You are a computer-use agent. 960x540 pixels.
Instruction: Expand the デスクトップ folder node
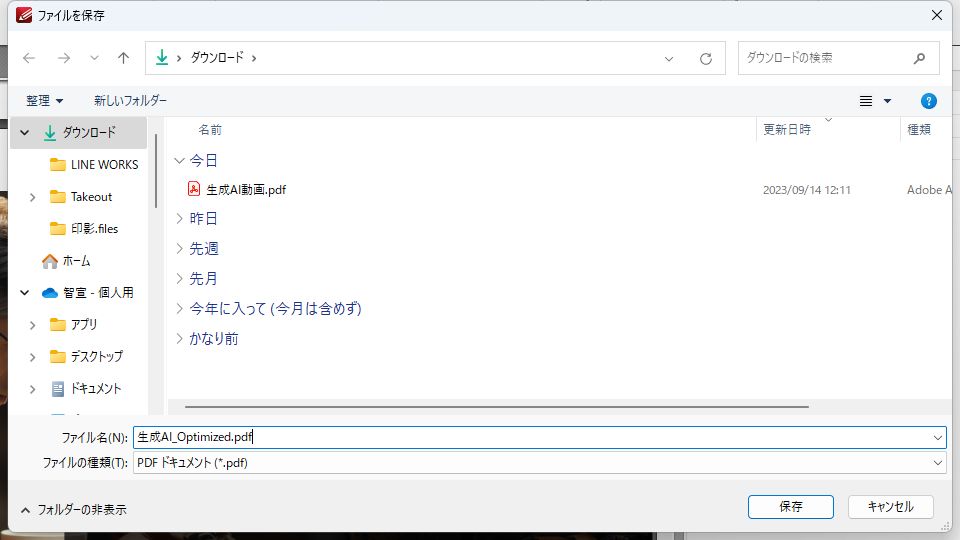pos(32,357)
